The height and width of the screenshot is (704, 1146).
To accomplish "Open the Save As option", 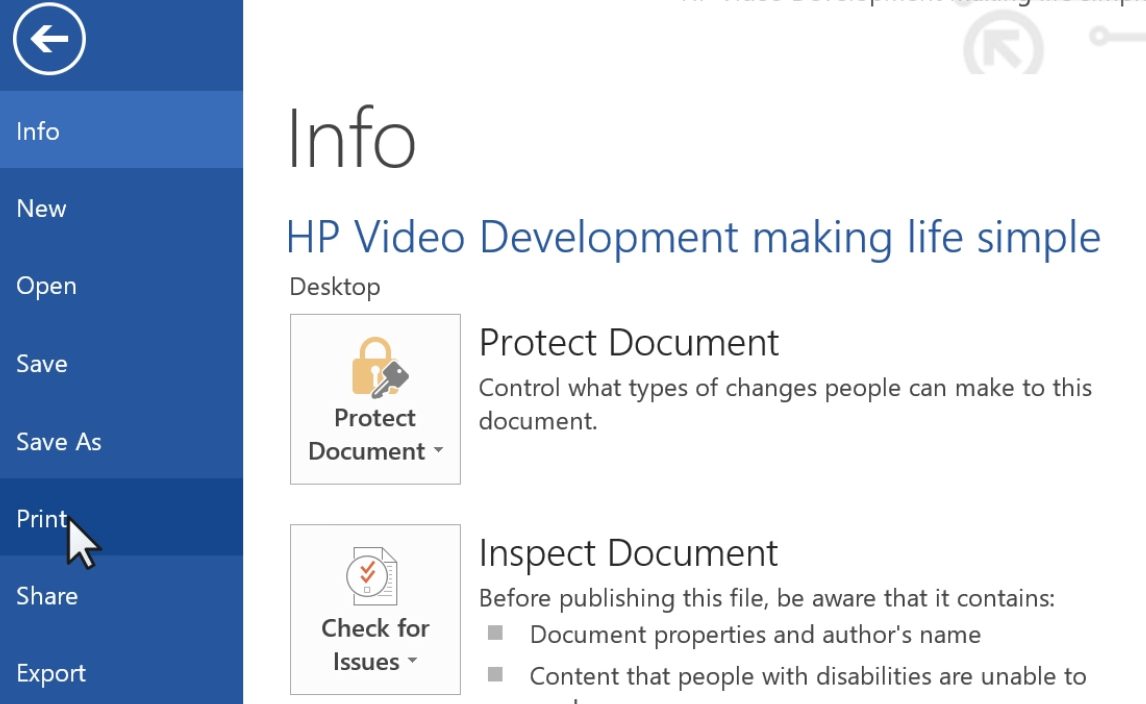I will [121, 441].
